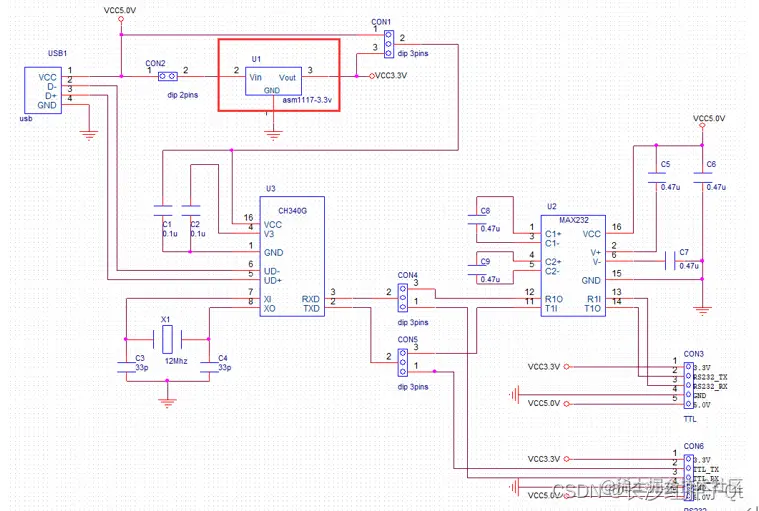Click the ground symbol below the crystal
Viewport: 759px width, 511px height.
click(167, 403)
